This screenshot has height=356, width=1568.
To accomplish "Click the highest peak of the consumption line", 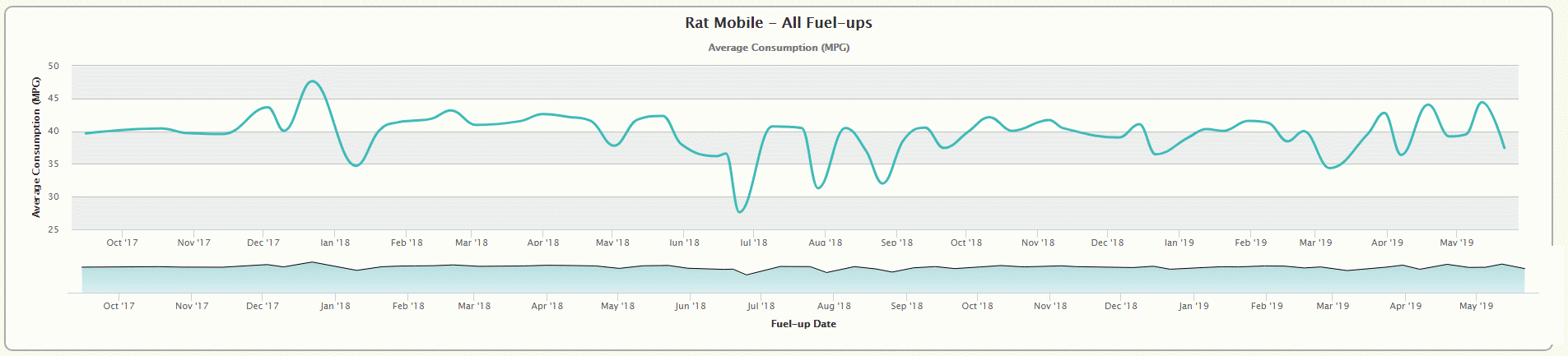I will click(x=312, y=81).
